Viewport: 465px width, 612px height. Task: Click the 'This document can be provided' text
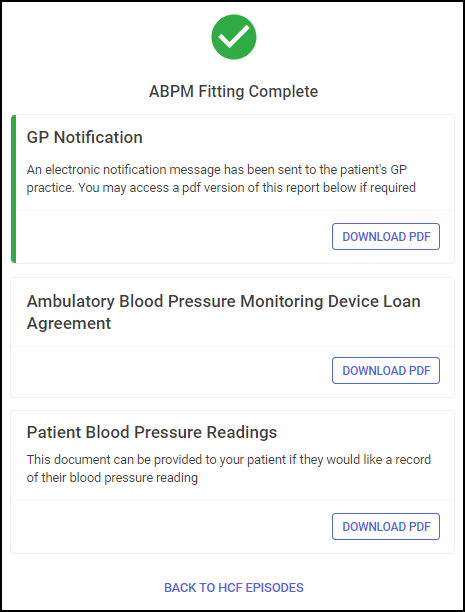228,459
